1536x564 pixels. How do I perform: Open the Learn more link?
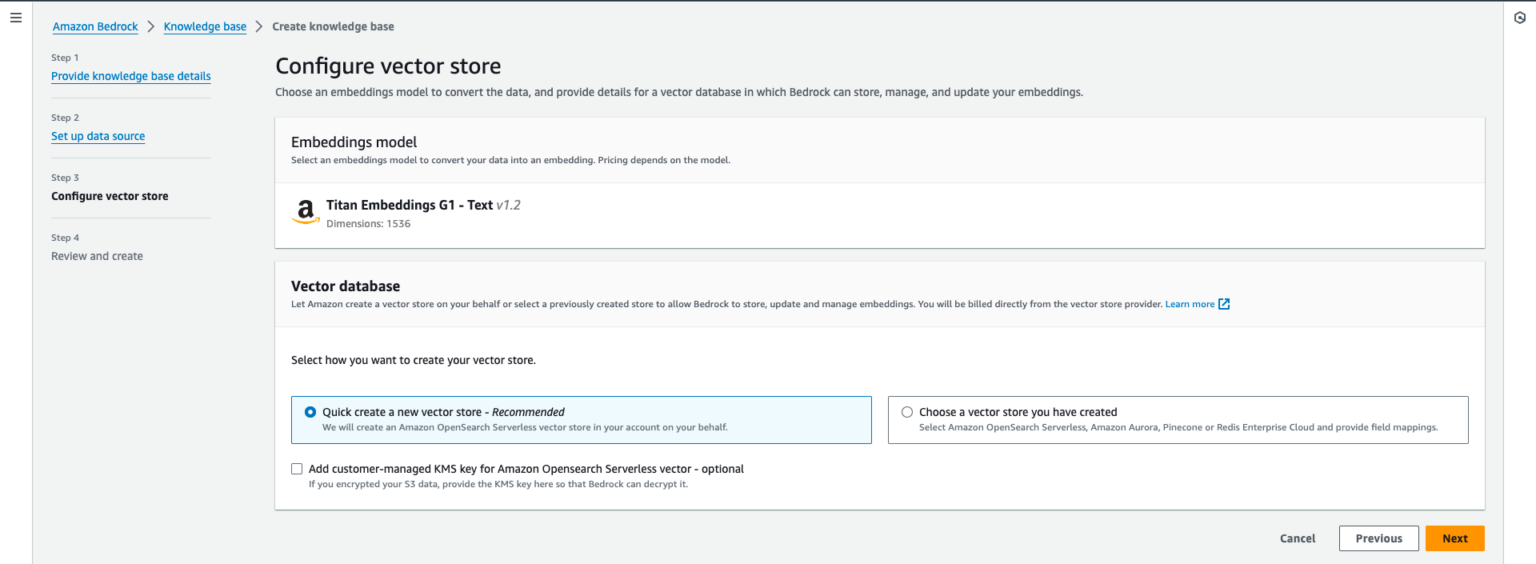pyautogui.click(x=1189, y=304)
